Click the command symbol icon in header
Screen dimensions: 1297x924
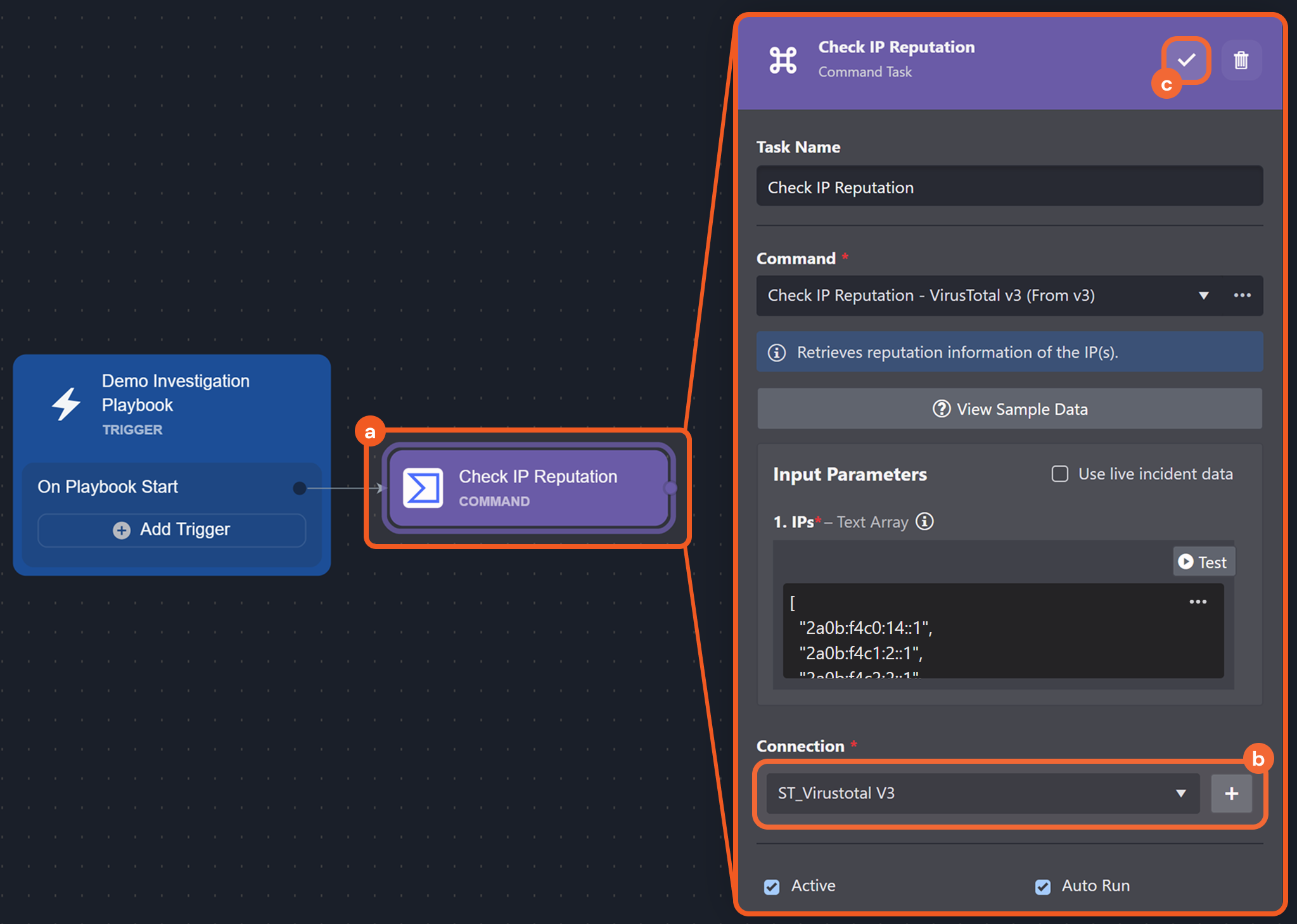tap(783, 60)
